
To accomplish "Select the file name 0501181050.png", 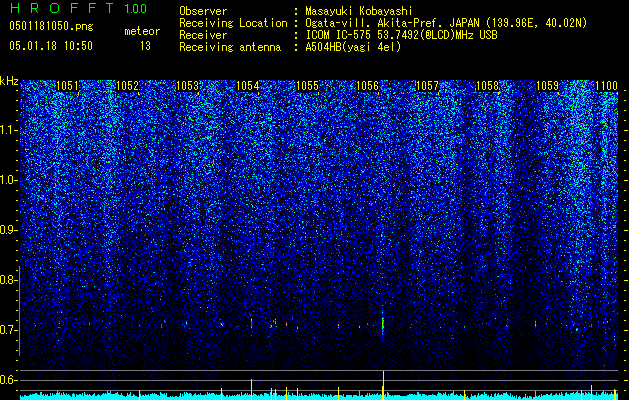I will [51, 27].
